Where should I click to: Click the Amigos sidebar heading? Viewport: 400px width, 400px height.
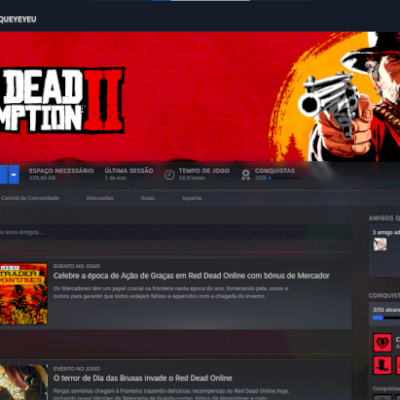tap(384, 218)
